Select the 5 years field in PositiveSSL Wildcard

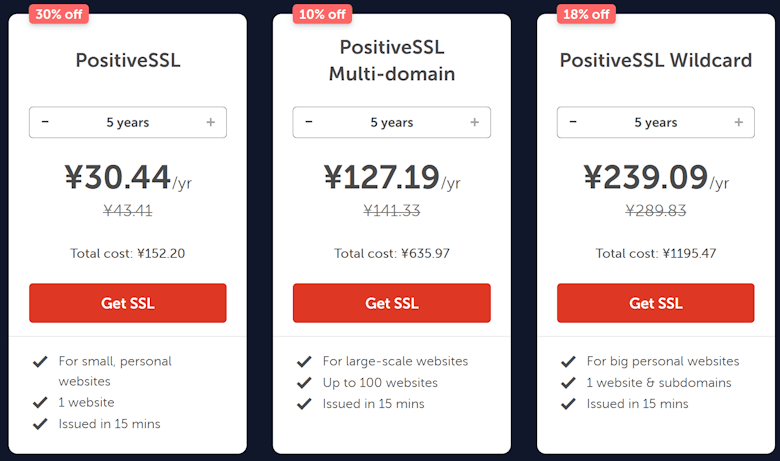pos(656,122)
